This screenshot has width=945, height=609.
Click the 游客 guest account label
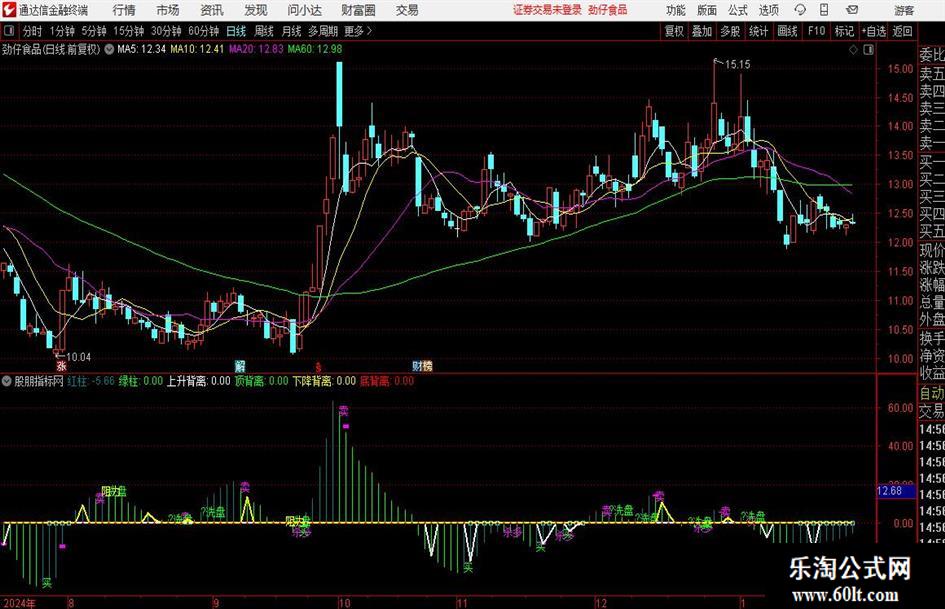pyautogui.click(x=904, y=10)
